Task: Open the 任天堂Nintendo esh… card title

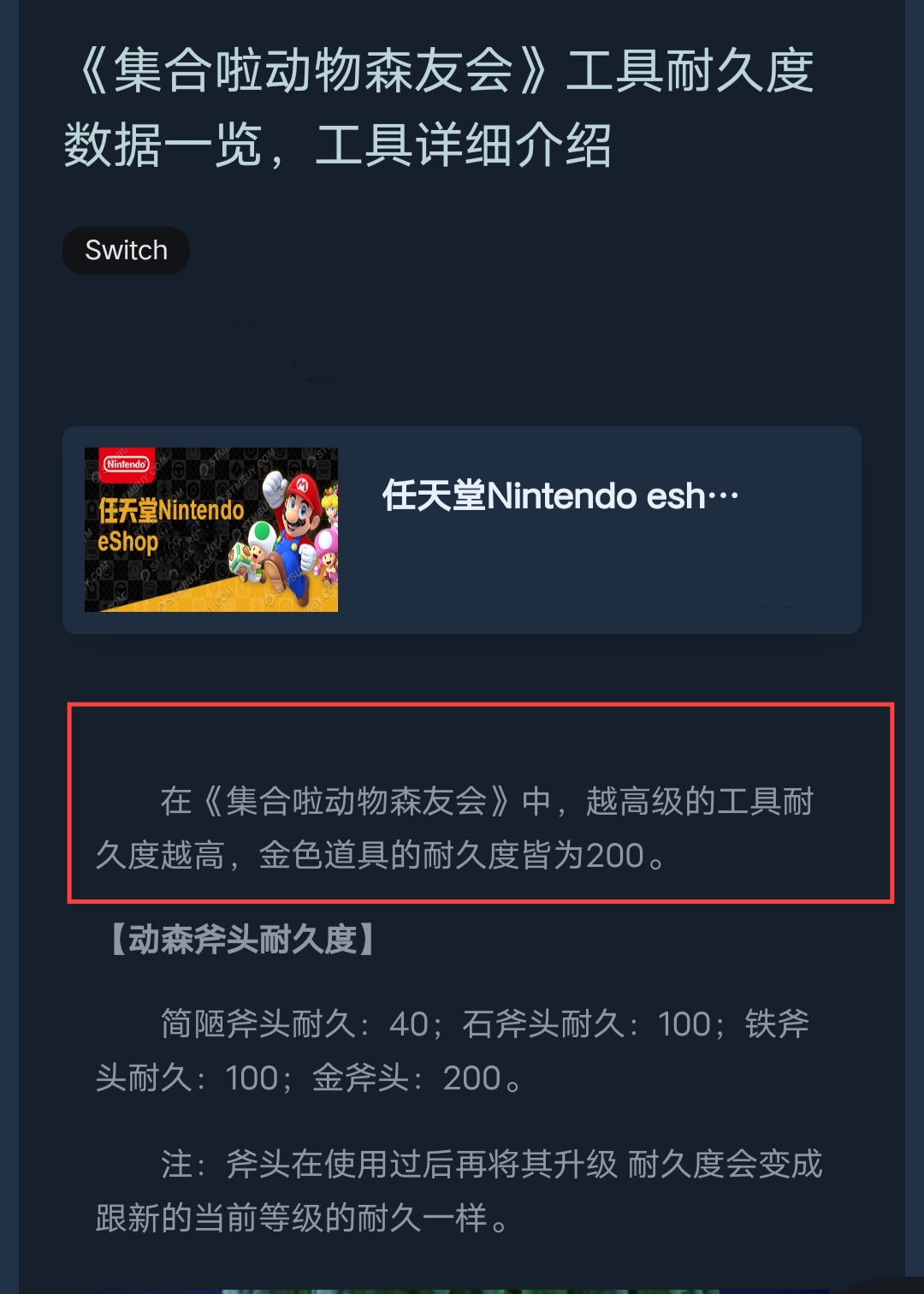Action: 560,496
